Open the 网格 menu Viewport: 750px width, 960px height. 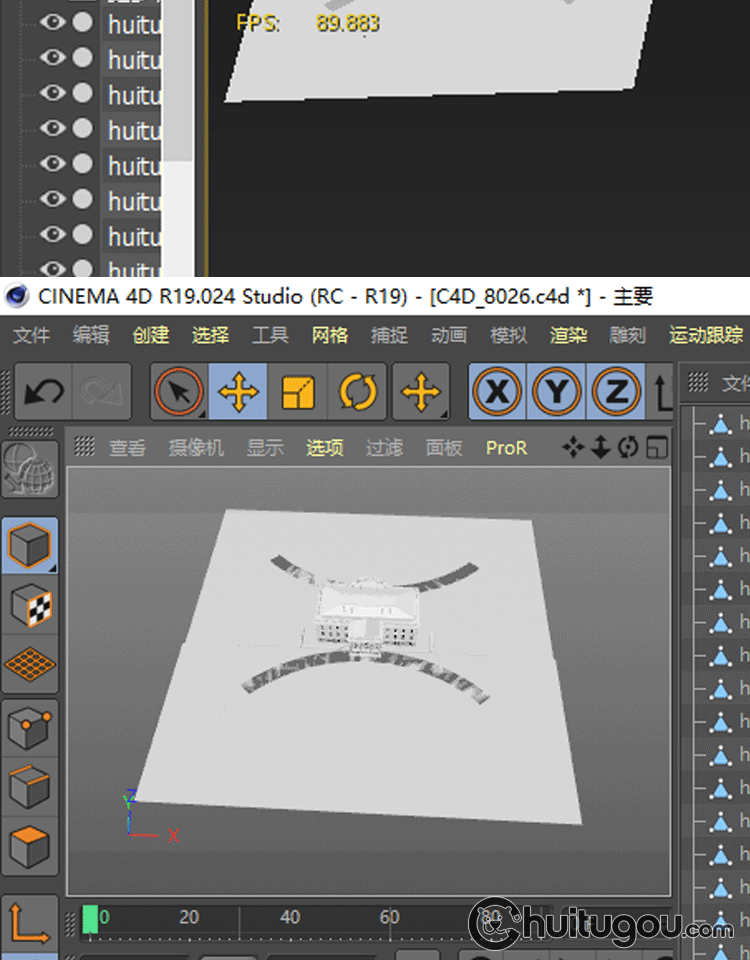click(x=329, y=335)
